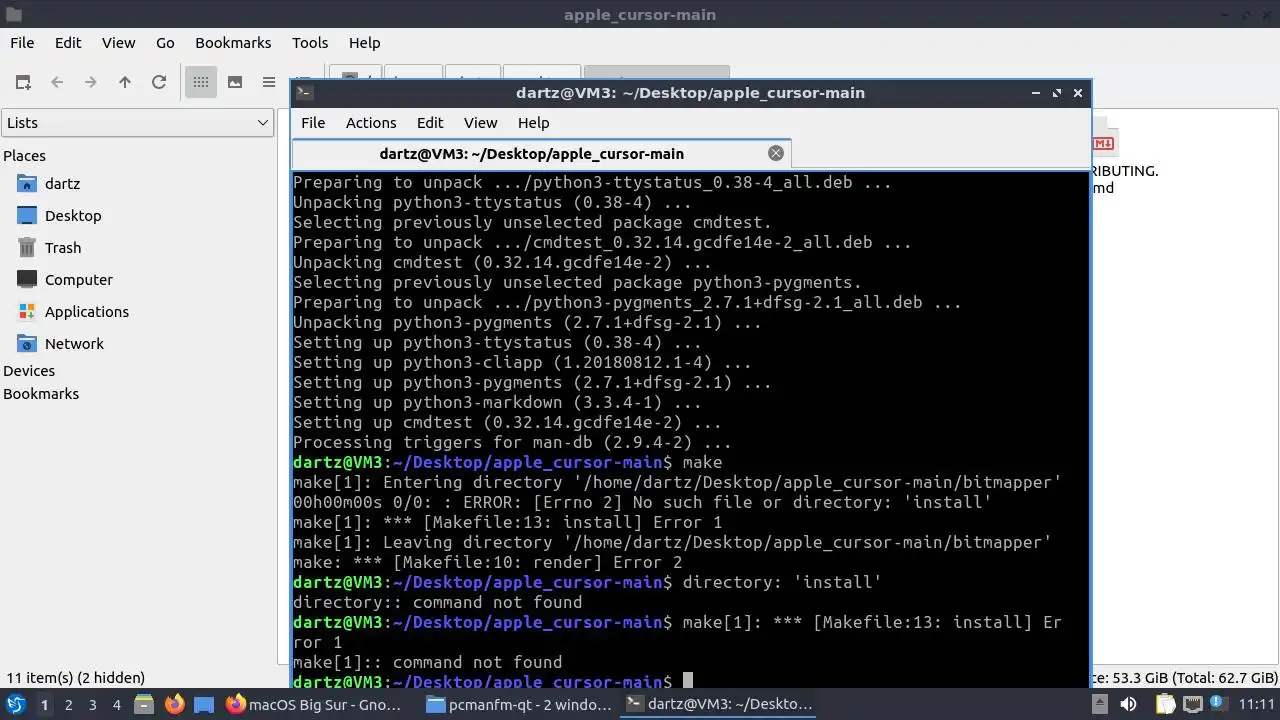1280x720 pixels.
Task: Open the file manager View menu
Action: 118,43
